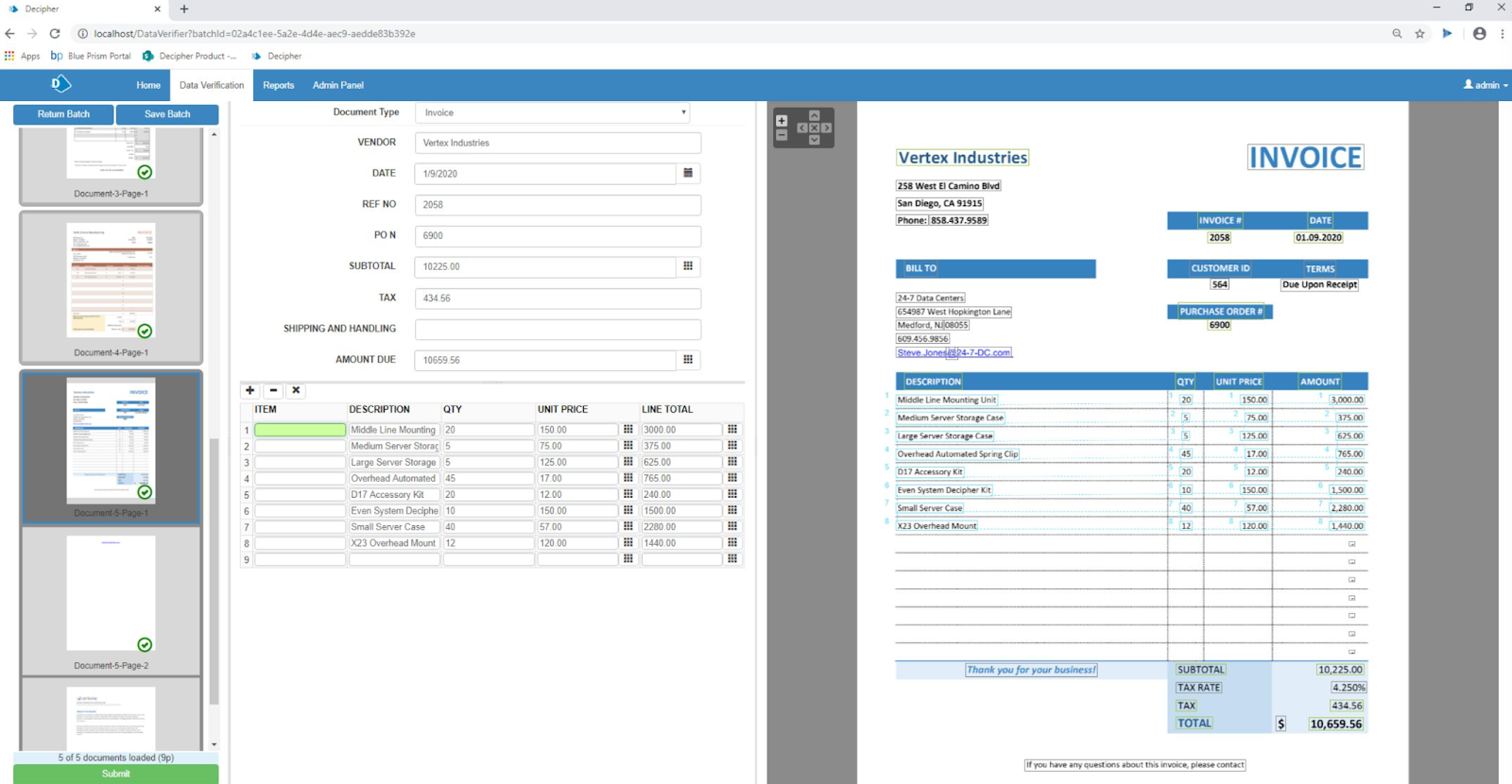Open grid icon beside unit price 150.00 row 1
Screen dimensions: 1512x784
tap(627, 430)
